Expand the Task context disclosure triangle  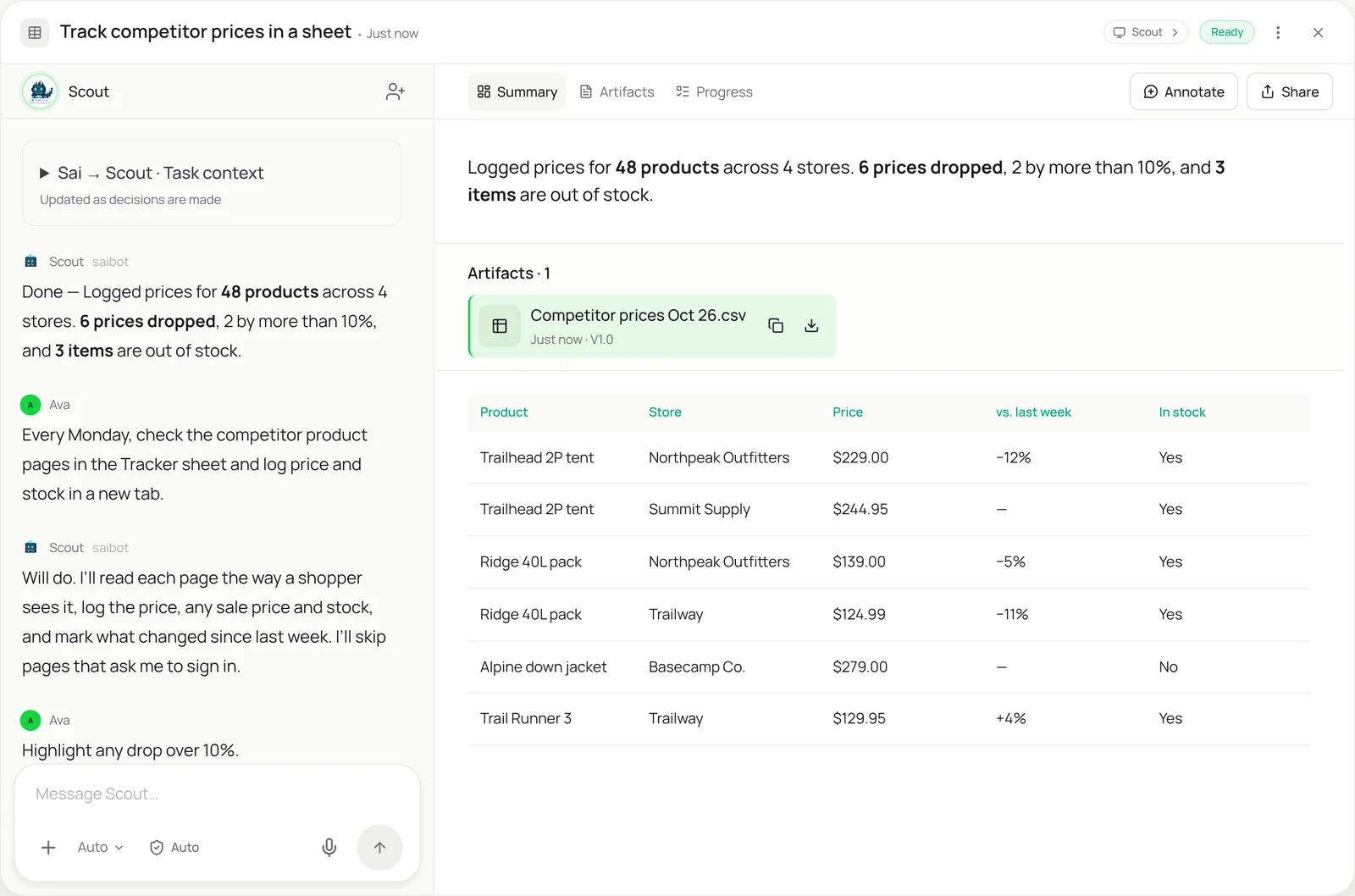(44, 173)
